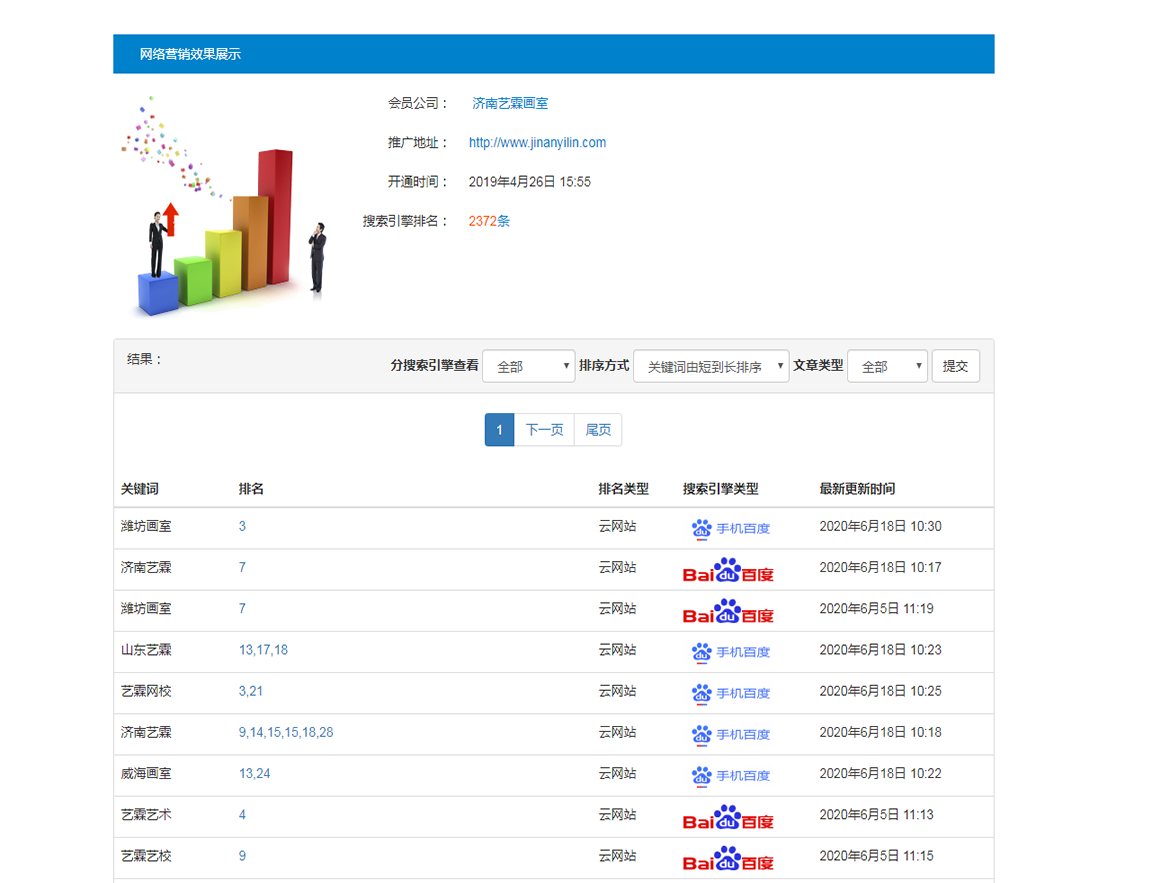Jump to 尾页 last page
The image size is (1161, 883).
[x=598, y=430]
